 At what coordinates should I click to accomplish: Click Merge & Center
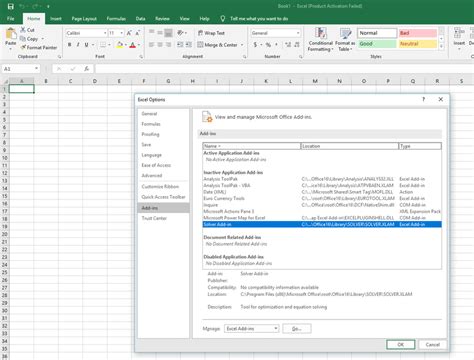click(x=218, y=45)
